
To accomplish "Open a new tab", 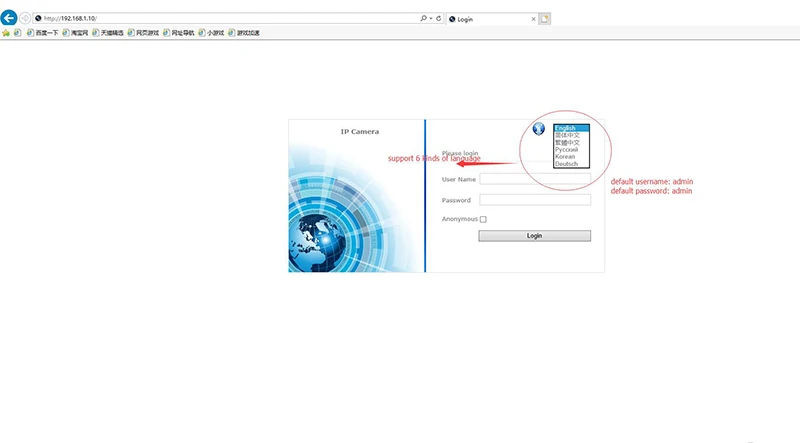I will pos(544,19).
